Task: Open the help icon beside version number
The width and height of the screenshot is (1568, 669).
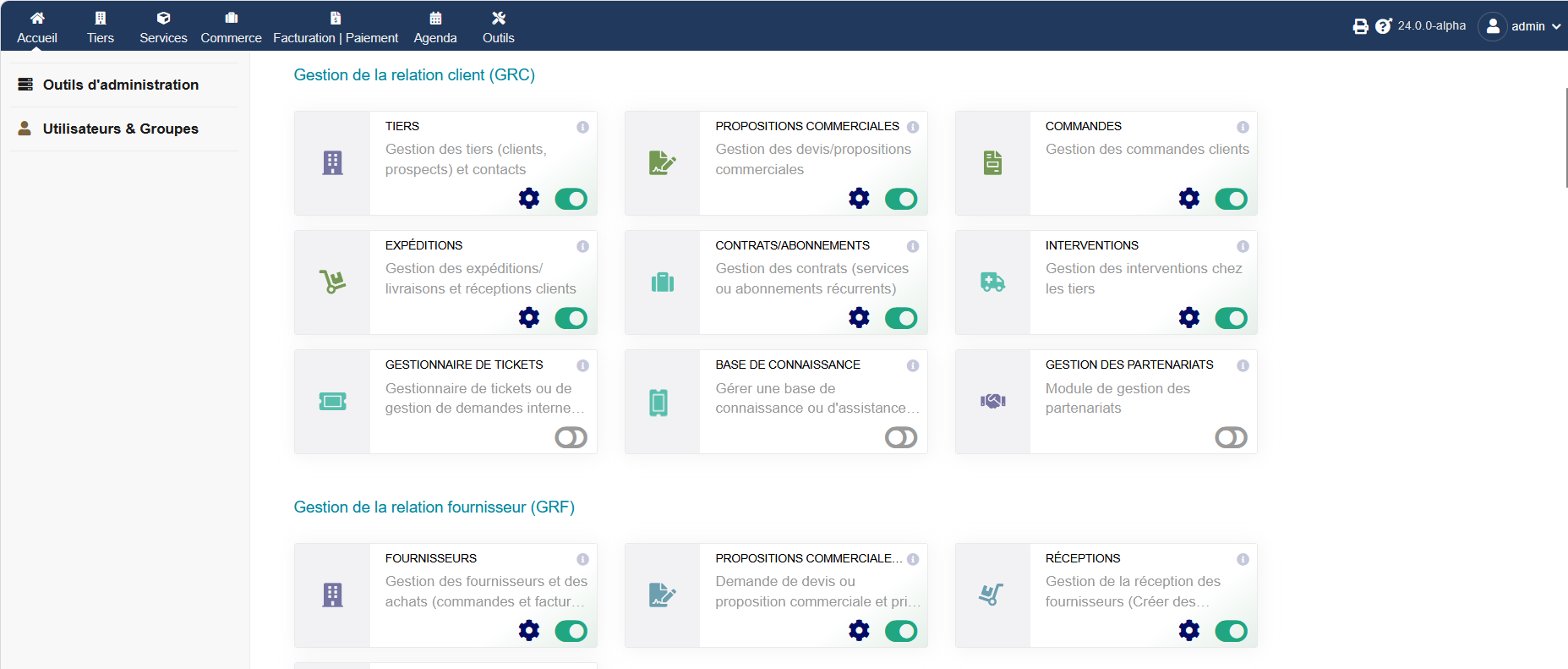Action: coord(1383,26)
